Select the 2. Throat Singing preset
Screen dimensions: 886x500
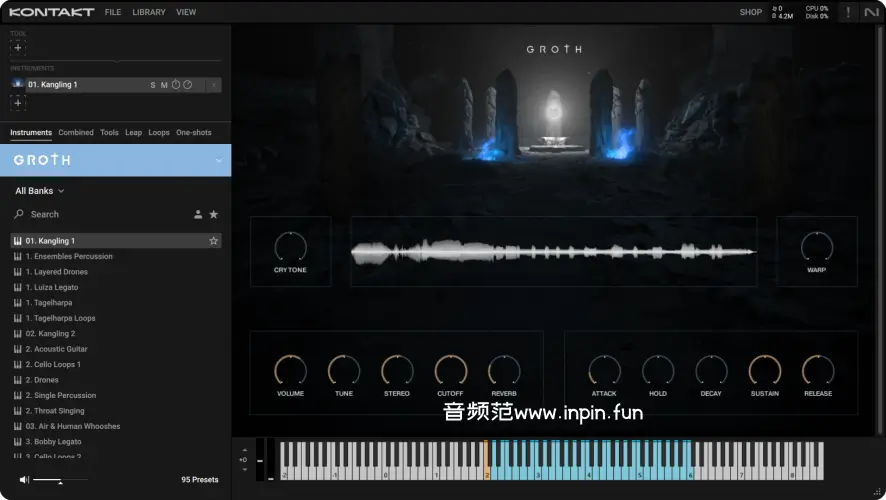55,411
